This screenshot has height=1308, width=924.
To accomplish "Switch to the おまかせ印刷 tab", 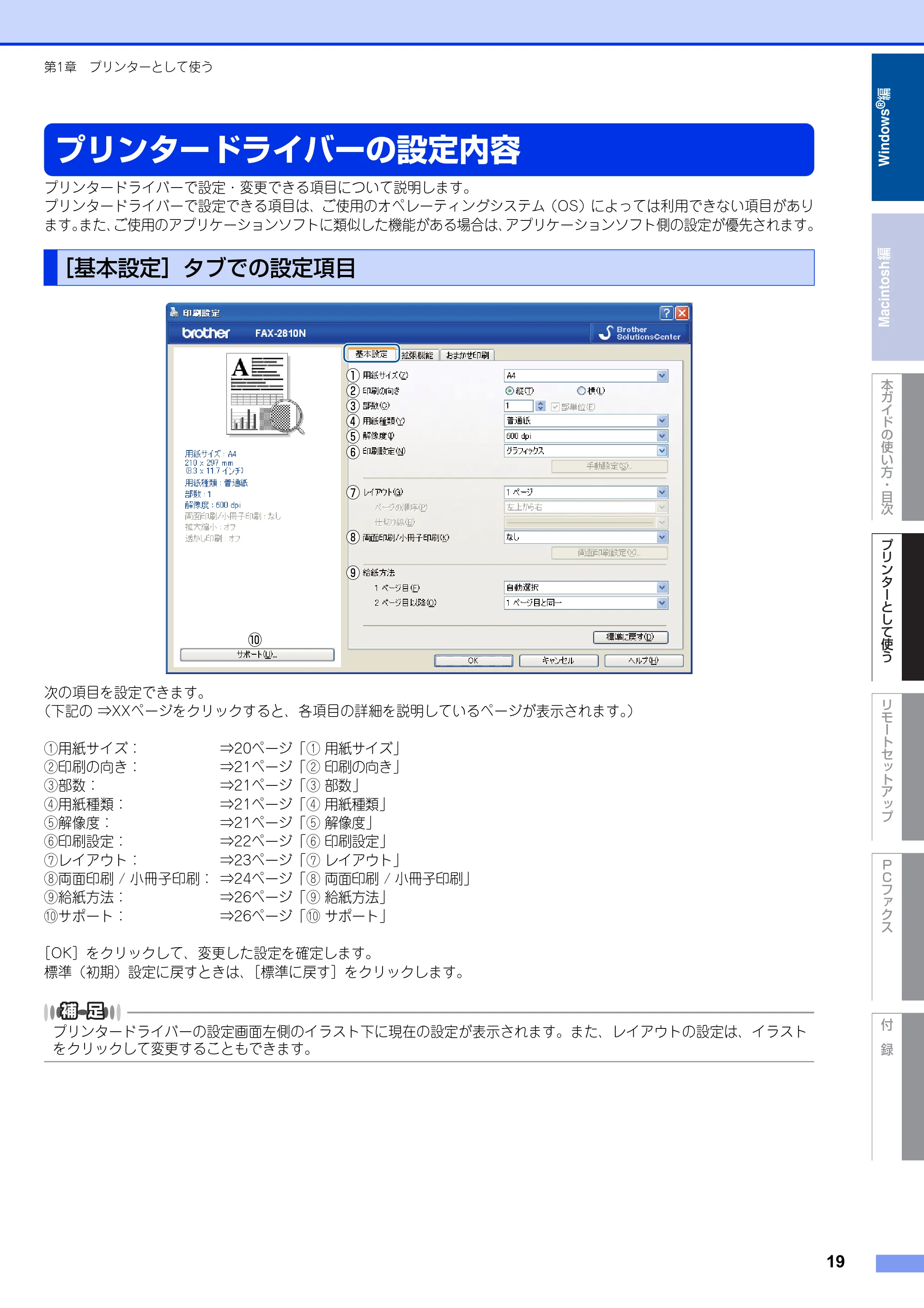I will pos(467,355).
